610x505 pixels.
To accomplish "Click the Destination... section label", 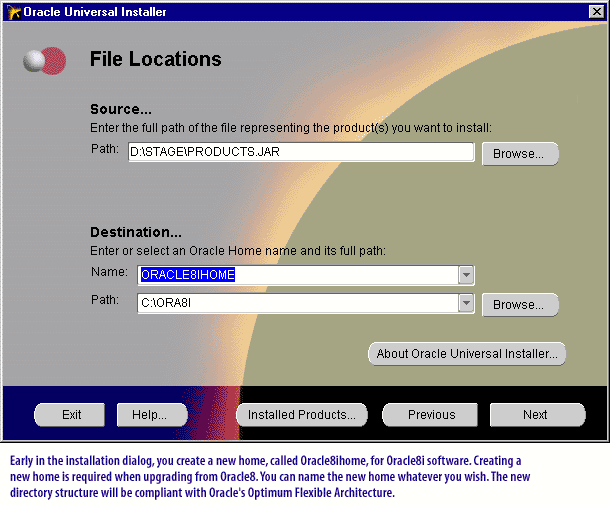I will tap(136, 232).
